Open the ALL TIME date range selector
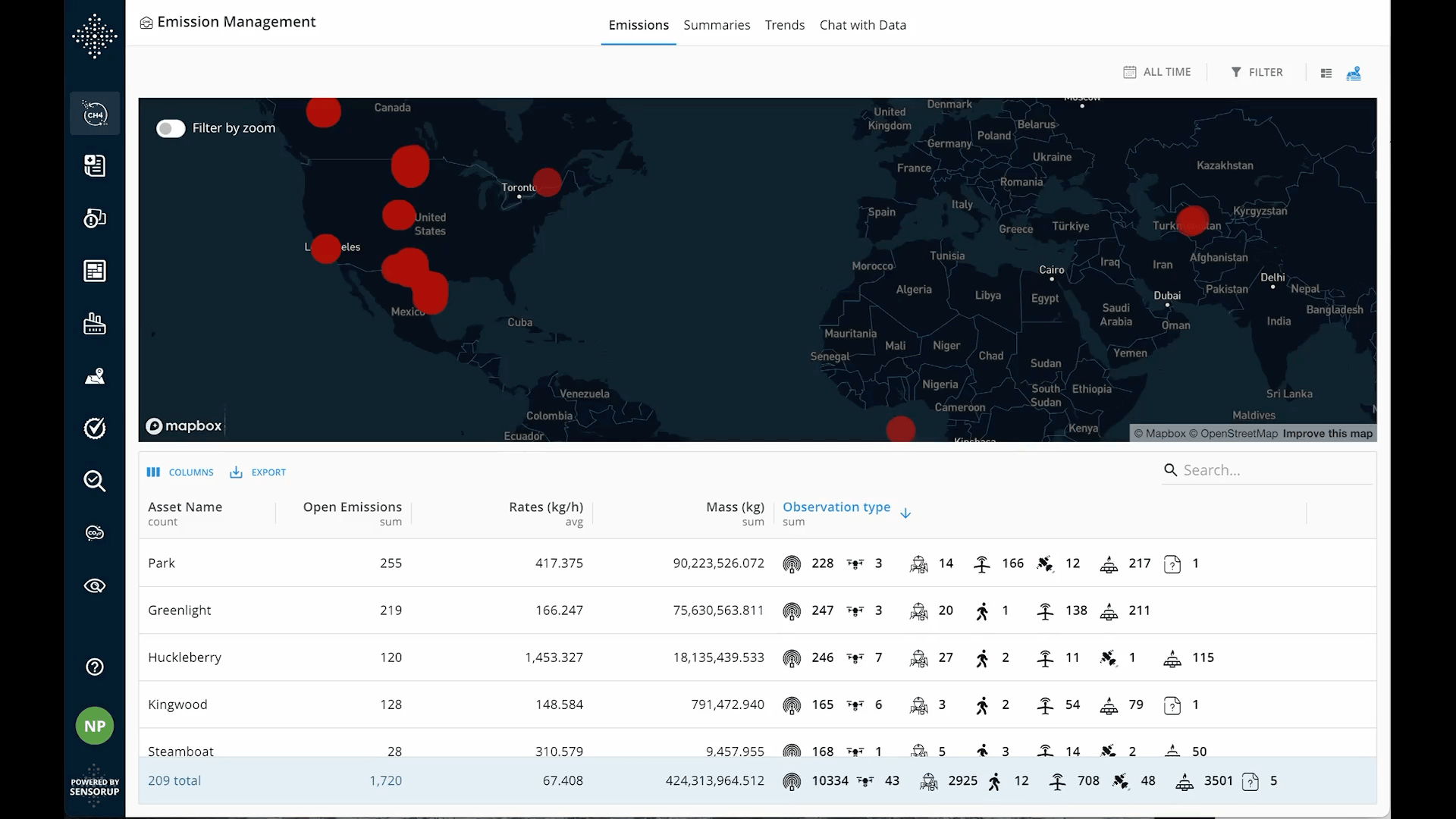The height and width of the screenshot is (819, 1456). pos(1157,72)
